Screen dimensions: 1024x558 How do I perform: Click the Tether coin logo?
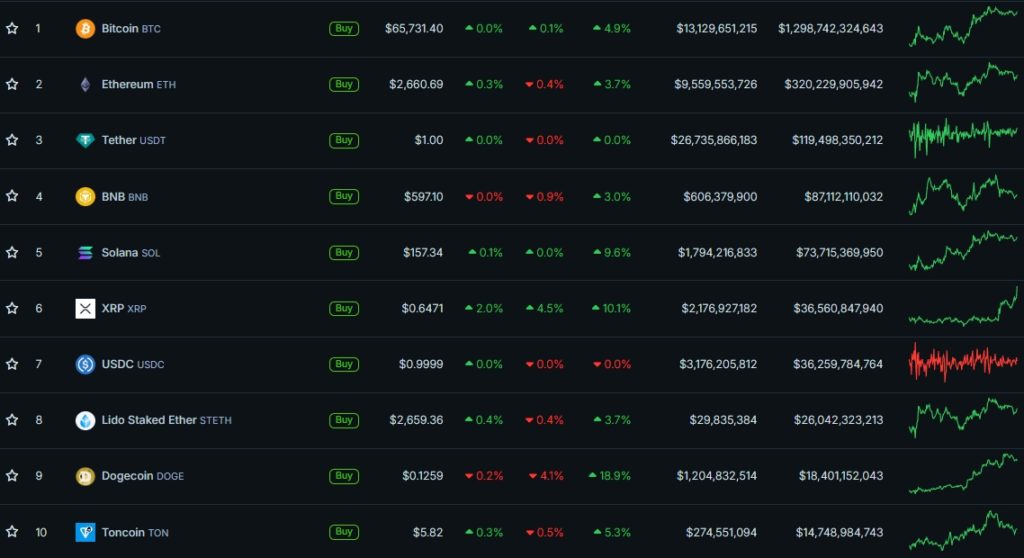click(85, 140)
